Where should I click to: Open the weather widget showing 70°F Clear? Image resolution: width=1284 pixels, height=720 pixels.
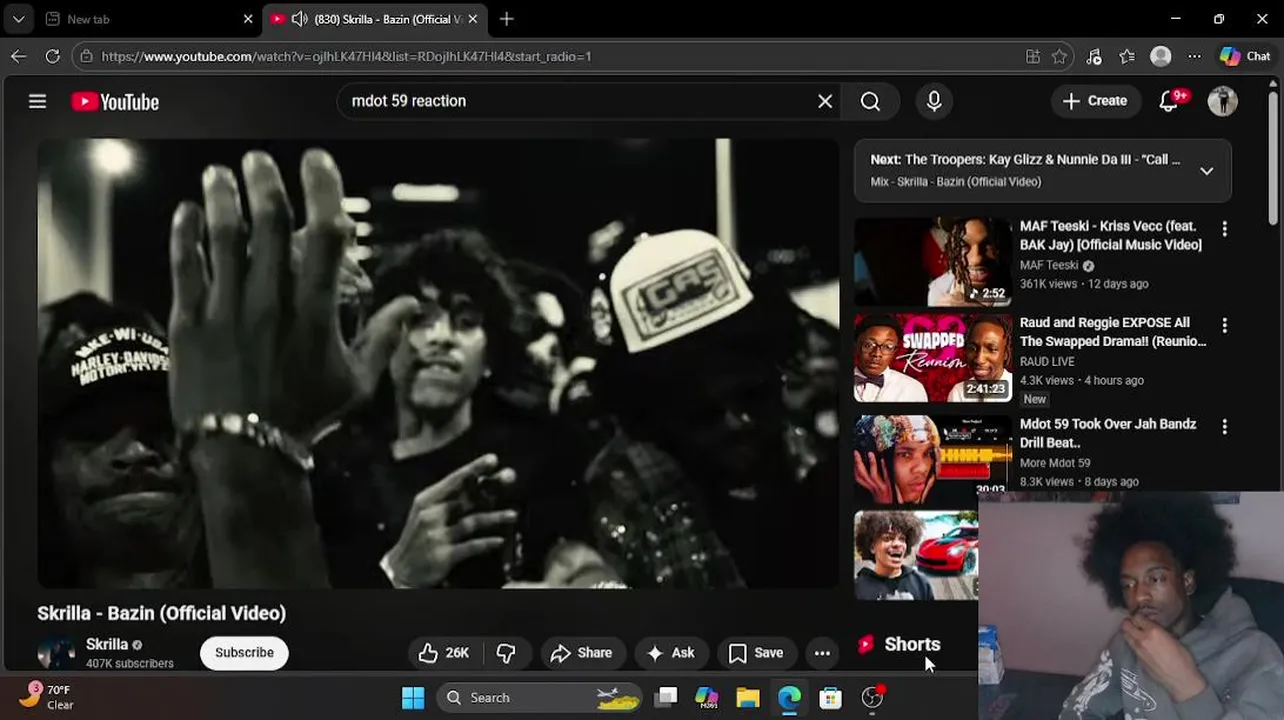click(x=49, y=697)
